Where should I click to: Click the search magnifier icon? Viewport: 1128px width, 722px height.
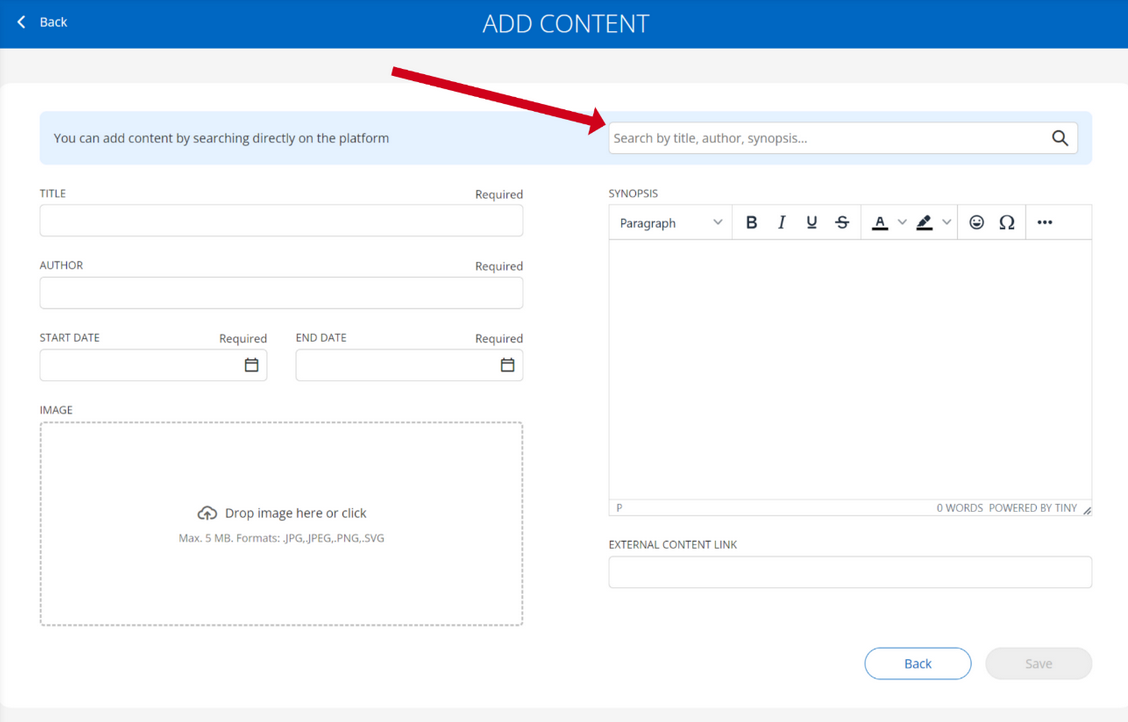pos(1060,138)
